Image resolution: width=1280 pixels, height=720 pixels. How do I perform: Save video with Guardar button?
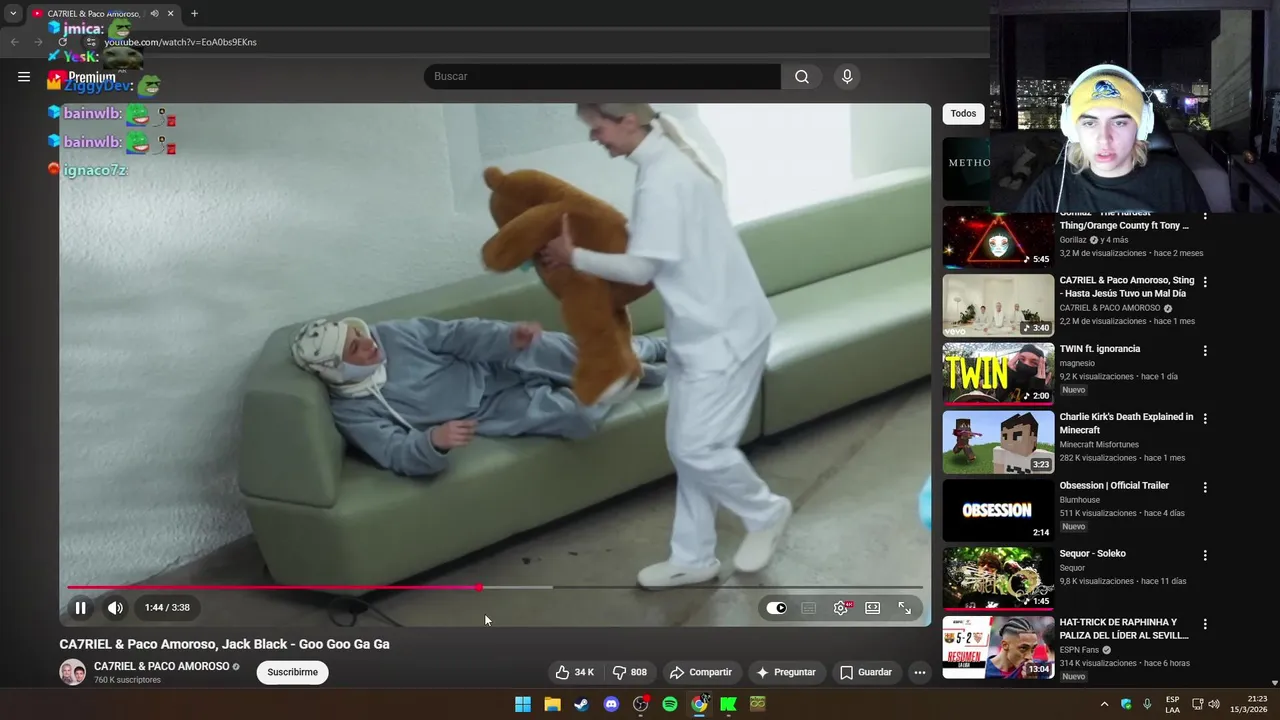coord(866,672)
